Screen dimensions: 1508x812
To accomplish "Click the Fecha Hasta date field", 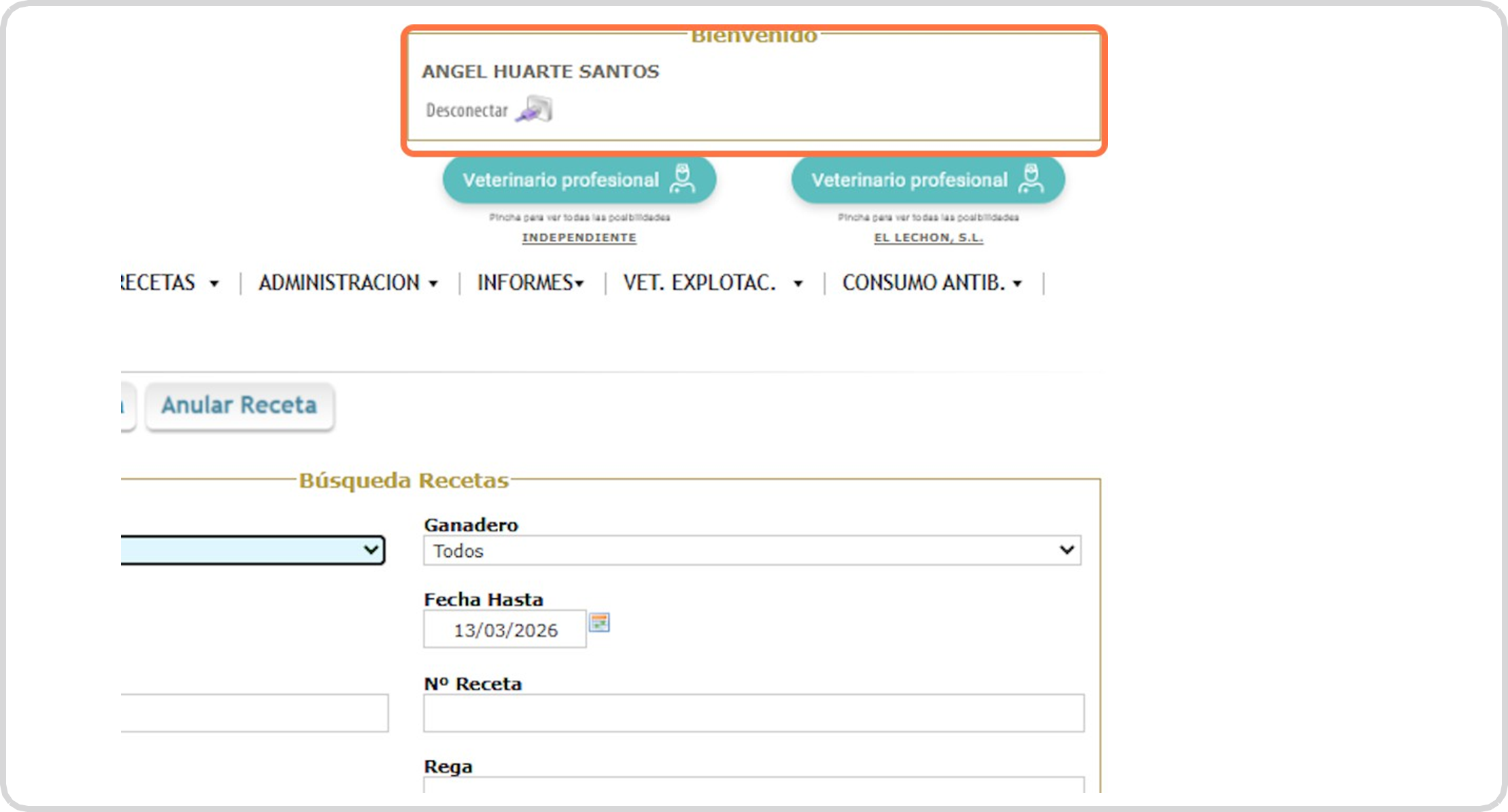I will click(505, 630).
